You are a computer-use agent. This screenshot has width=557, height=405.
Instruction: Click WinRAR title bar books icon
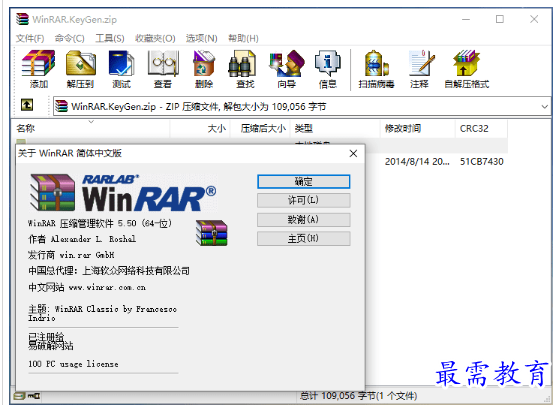tap(22, 19)
